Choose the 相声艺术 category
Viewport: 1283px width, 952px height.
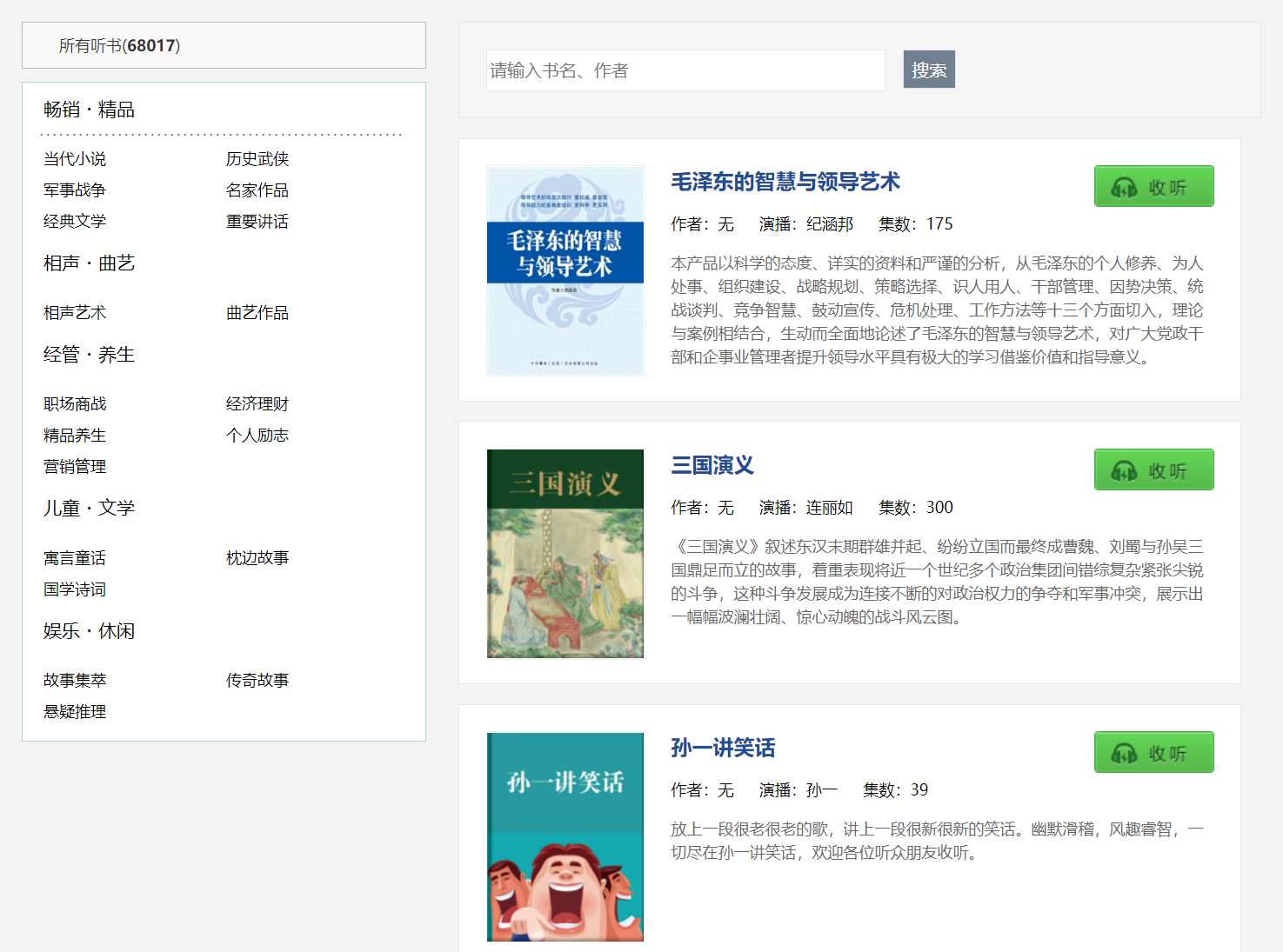pos(75,313)
